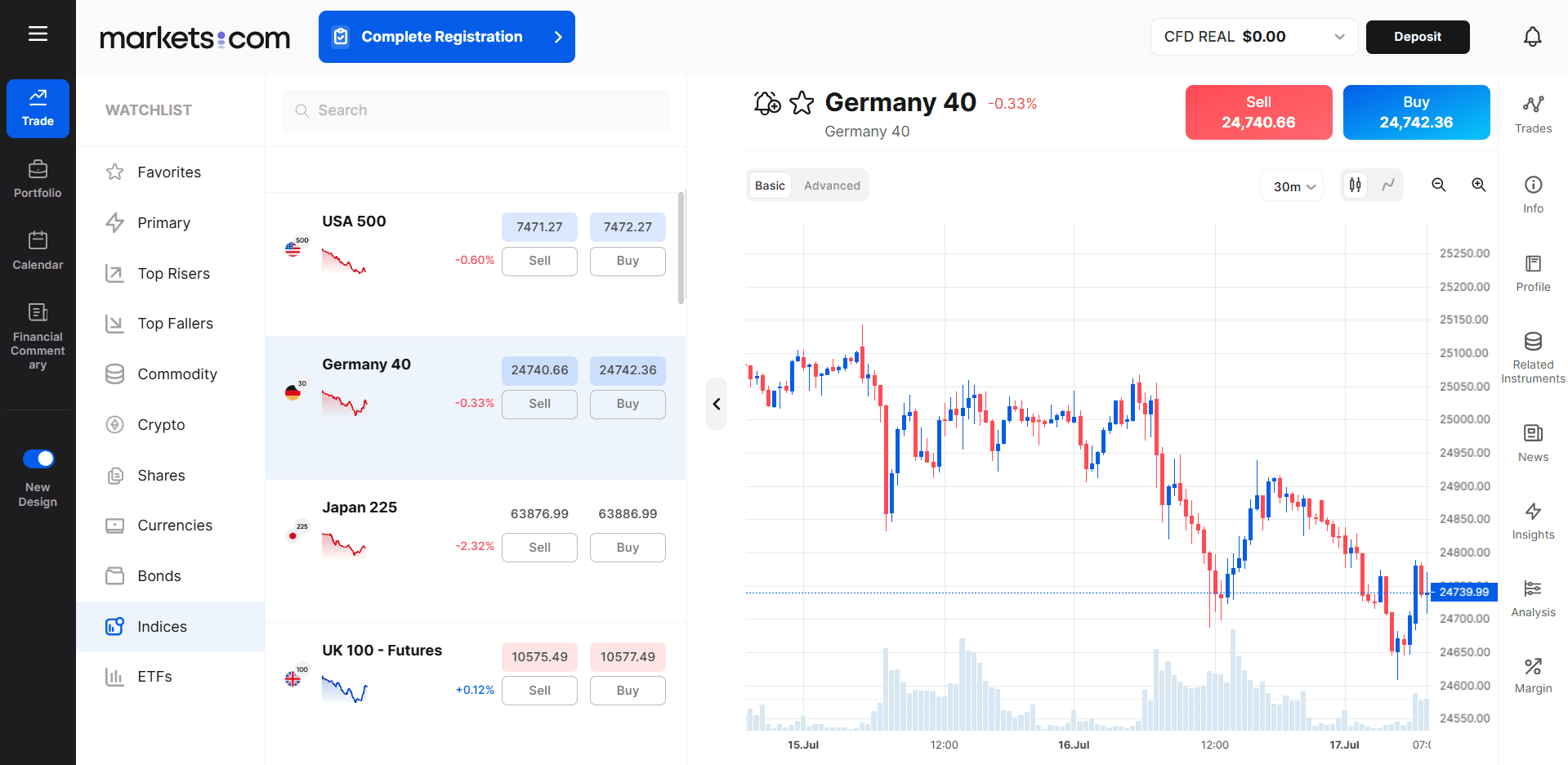The width and height of the screenshot is (1568, 765).
Task: Add price alert for Germany 40
Action: point(767,103)
